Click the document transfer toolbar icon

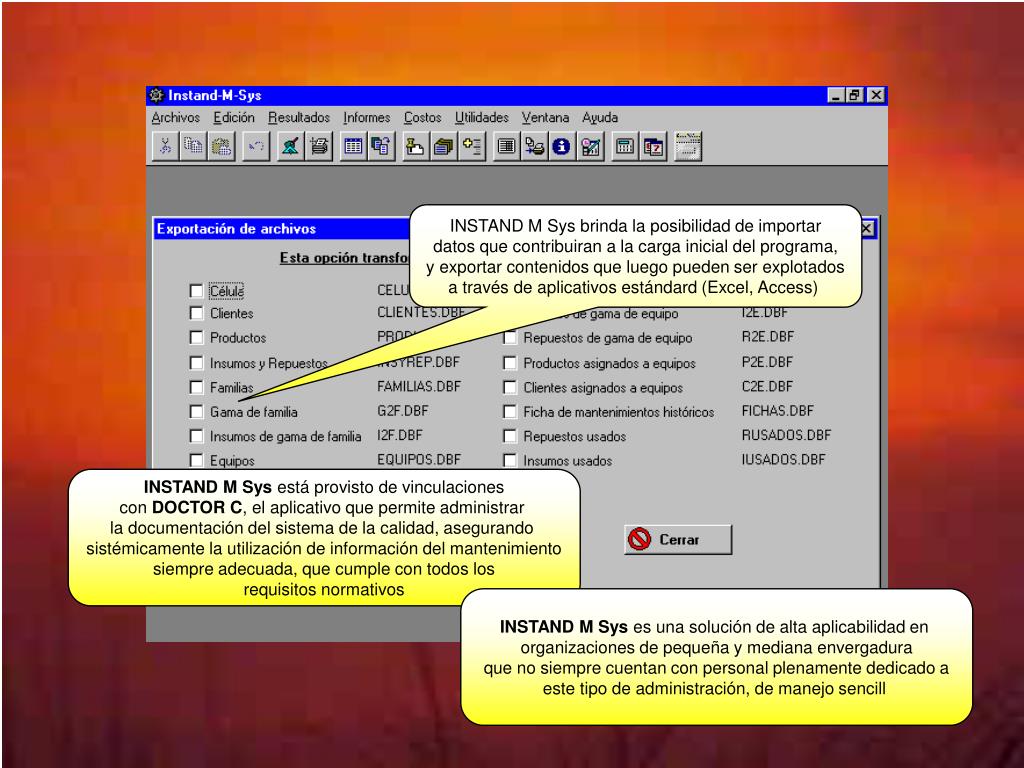click(x=381, y=146)
